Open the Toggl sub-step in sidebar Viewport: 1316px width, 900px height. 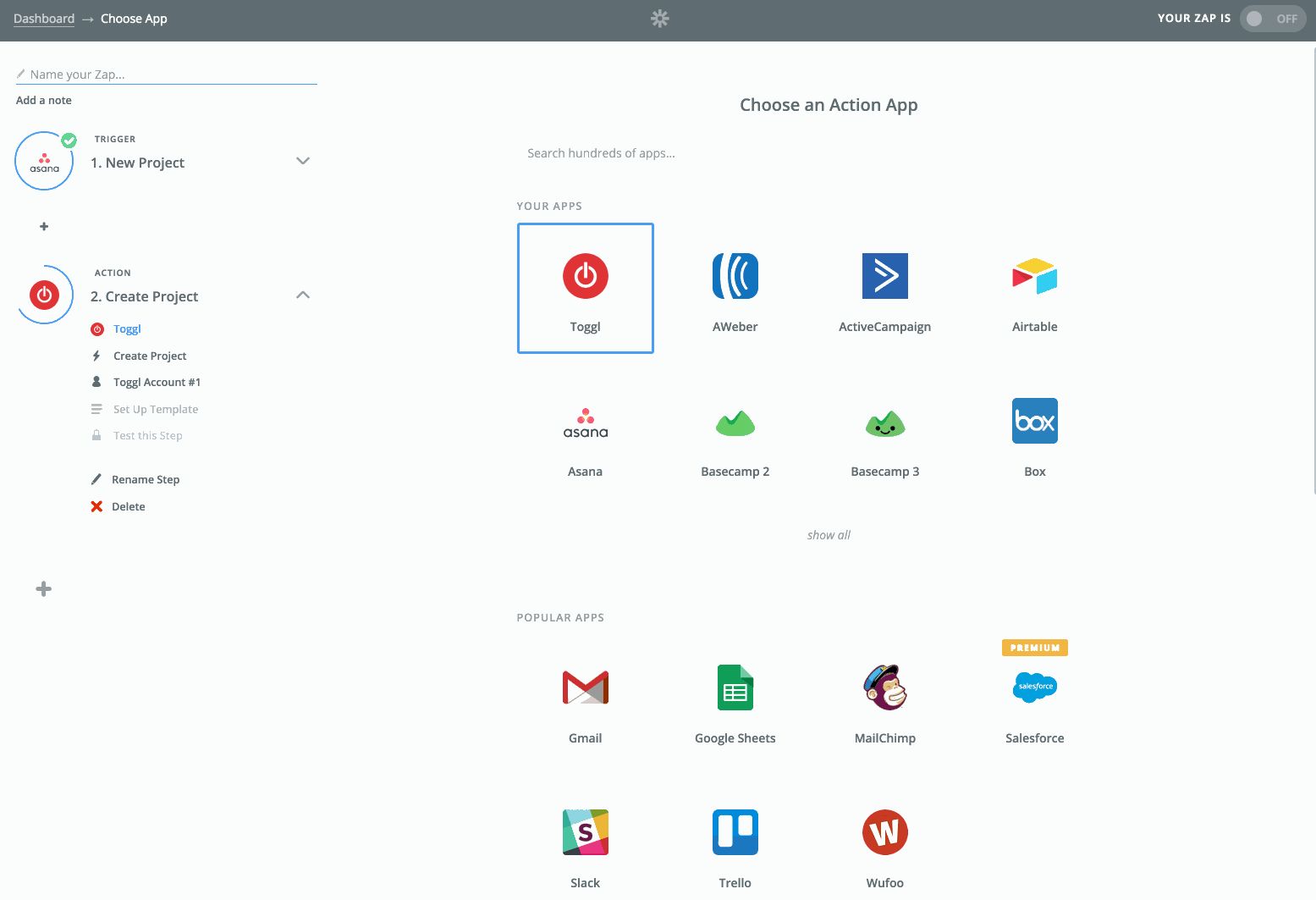click(127, 329)
